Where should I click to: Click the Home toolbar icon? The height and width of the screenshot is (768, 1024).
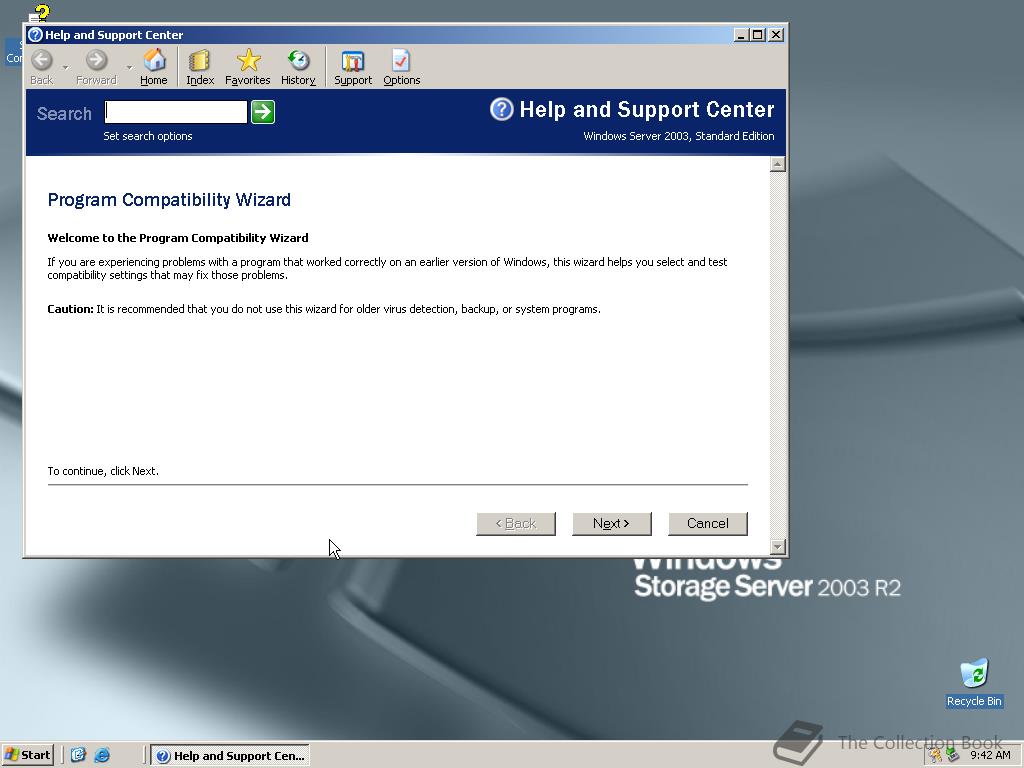[x=154, y=67]
